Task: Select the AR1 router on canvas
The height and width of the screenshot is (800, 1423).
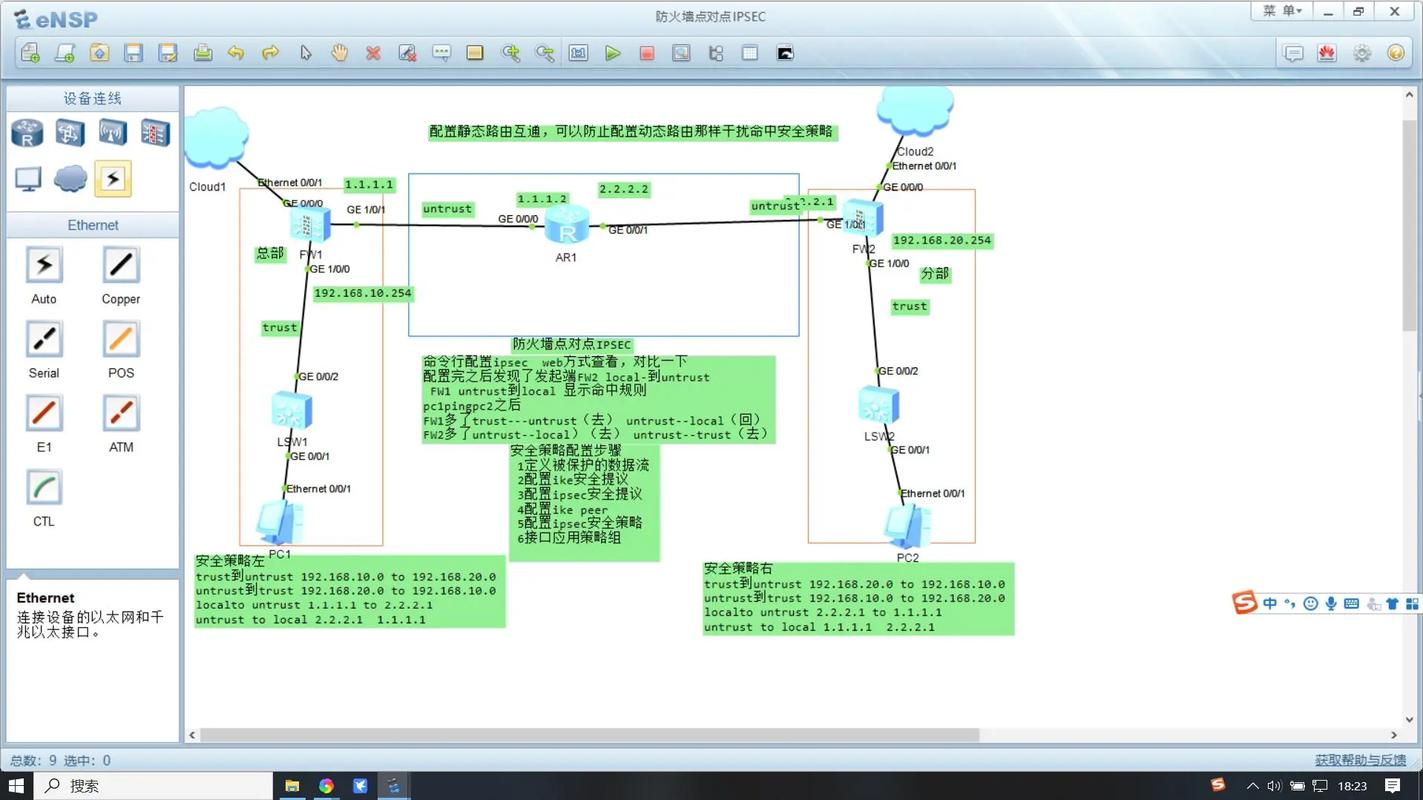Action: (x=567, y=225)
